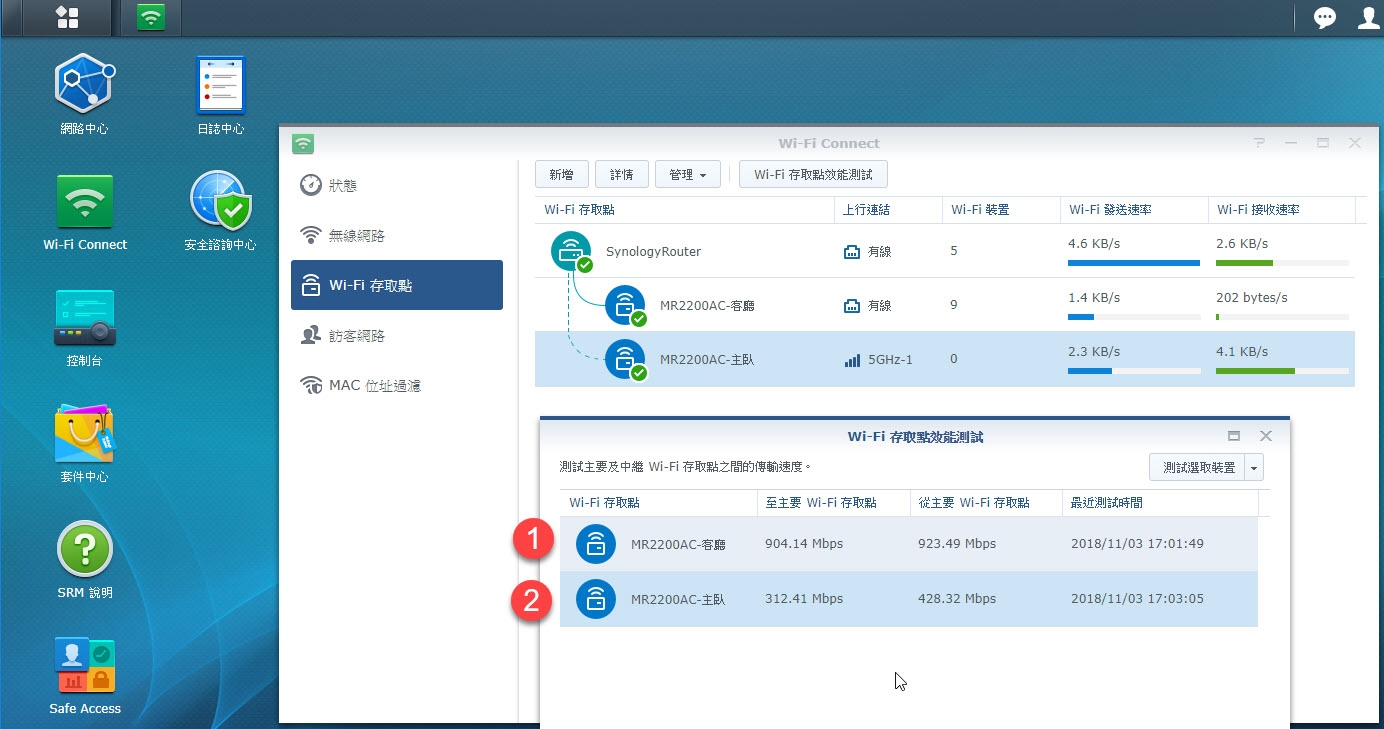This screenshot has height=729, width=1384.
Task: Select MAC 位址過濾 in the sidebar
Action: 397,385
